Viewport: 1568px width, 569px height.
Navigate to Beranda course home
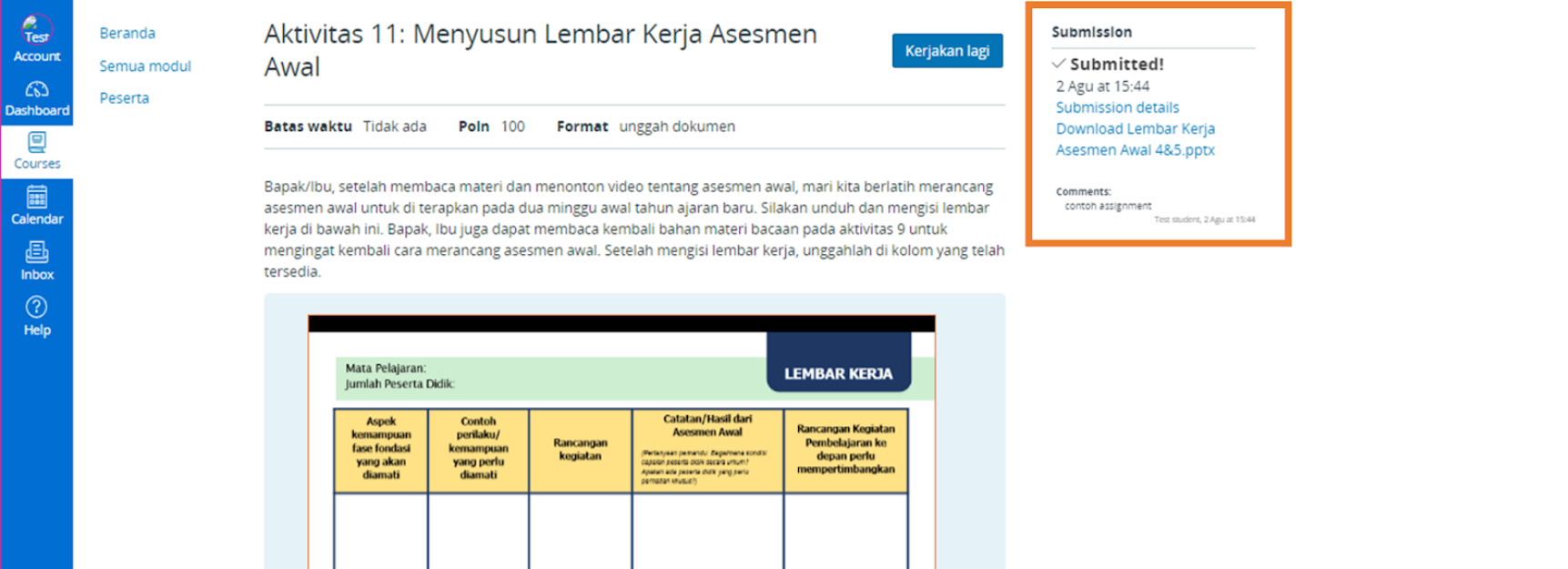pos(127,33)
